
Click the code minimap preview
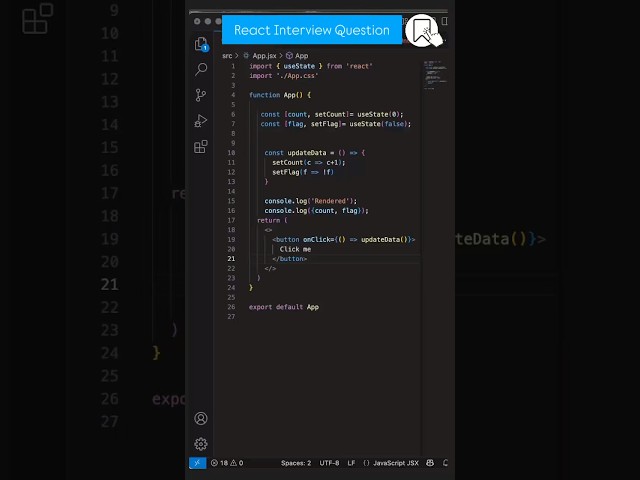435,75
